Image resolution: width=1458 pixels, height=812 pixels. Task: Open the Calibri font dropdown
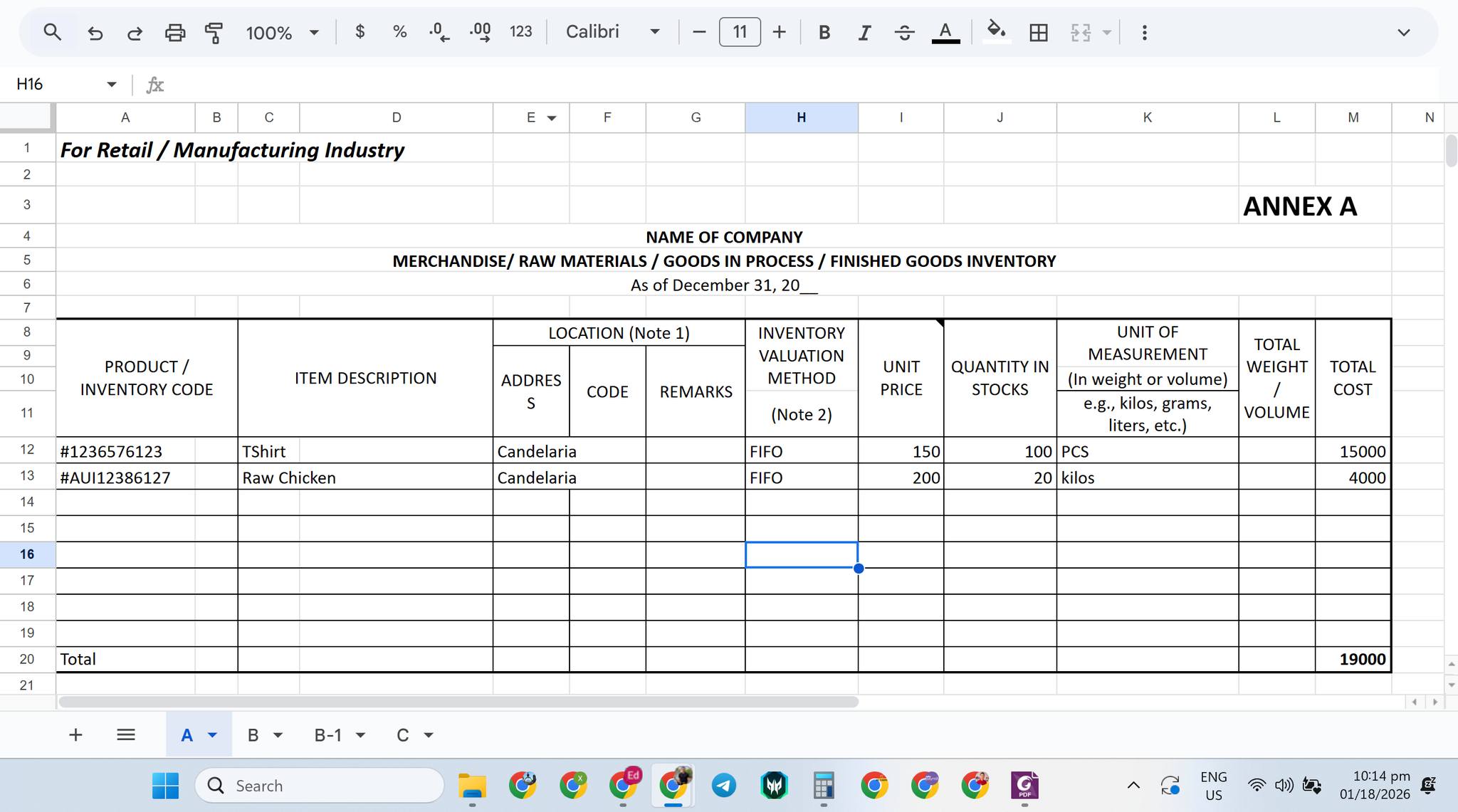(612, 32)
